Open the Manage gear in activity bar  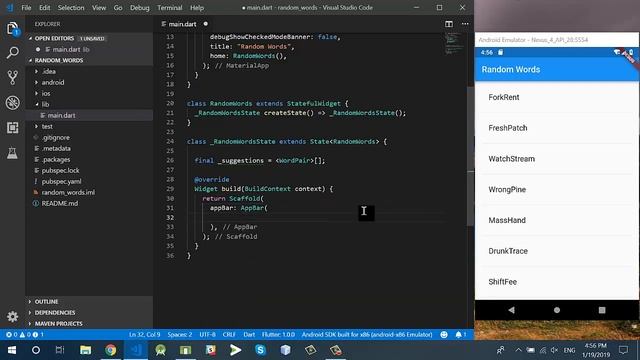click(13, 316)
